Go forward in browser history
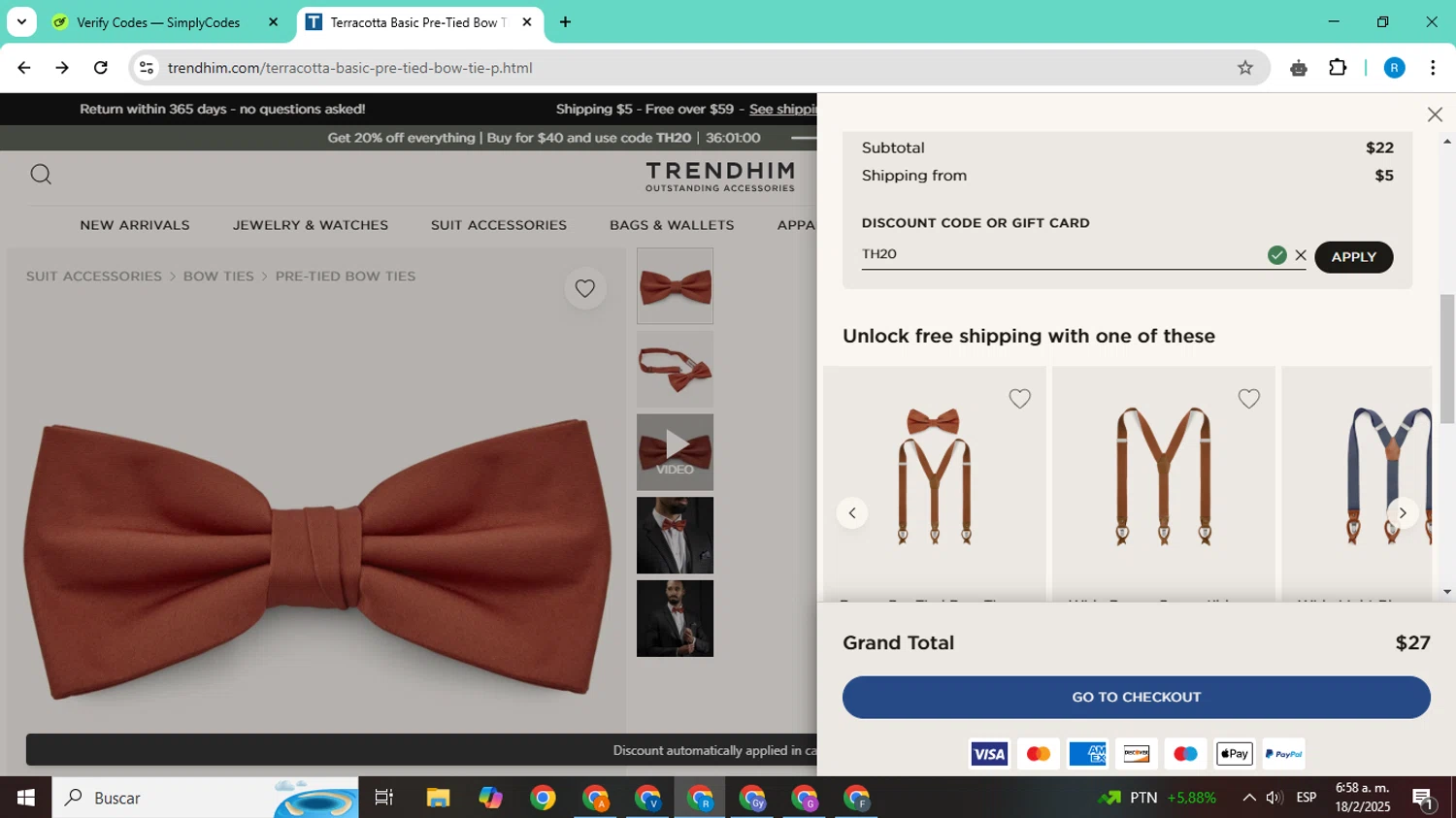The height and width of the screenshot is (818, 1456). [62, 68]
